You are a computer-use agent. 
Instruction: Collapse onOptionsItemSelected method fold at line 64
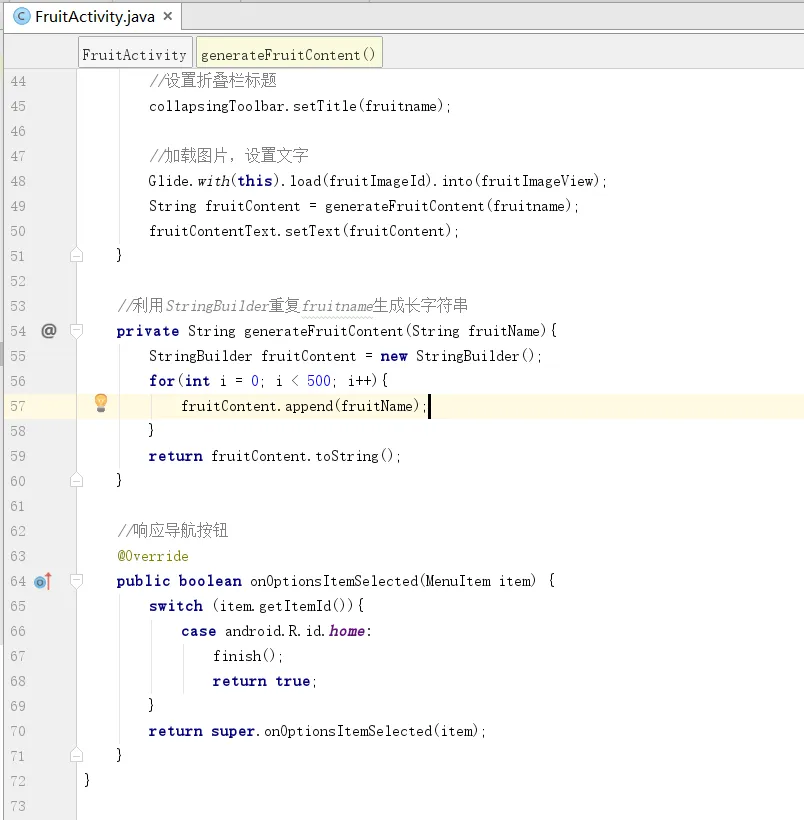point(76,580)
